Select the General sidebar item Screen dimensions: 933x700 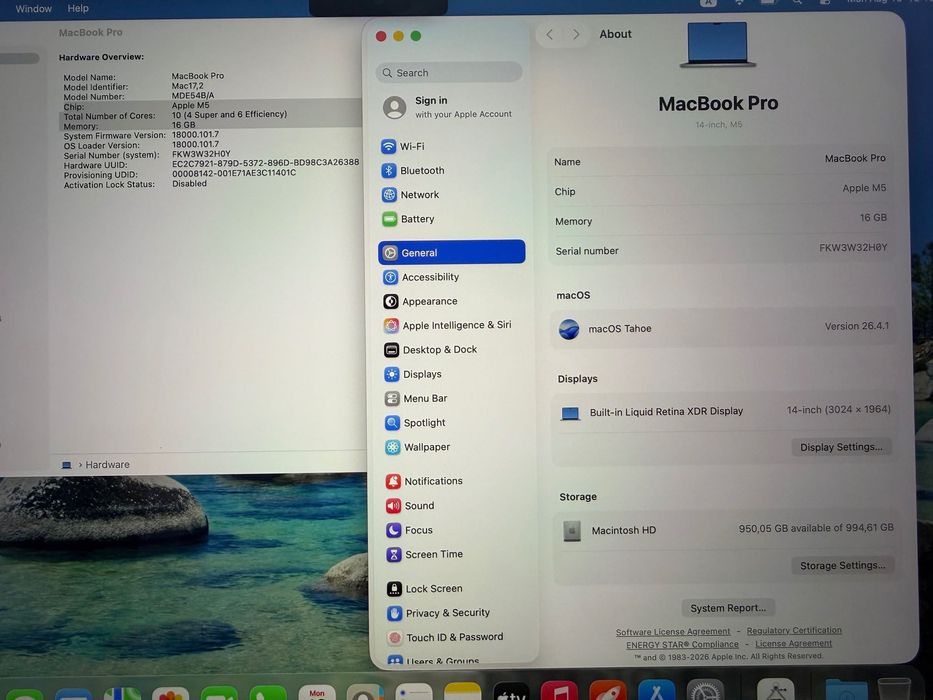pyautogui.click(x=452, y=252)
